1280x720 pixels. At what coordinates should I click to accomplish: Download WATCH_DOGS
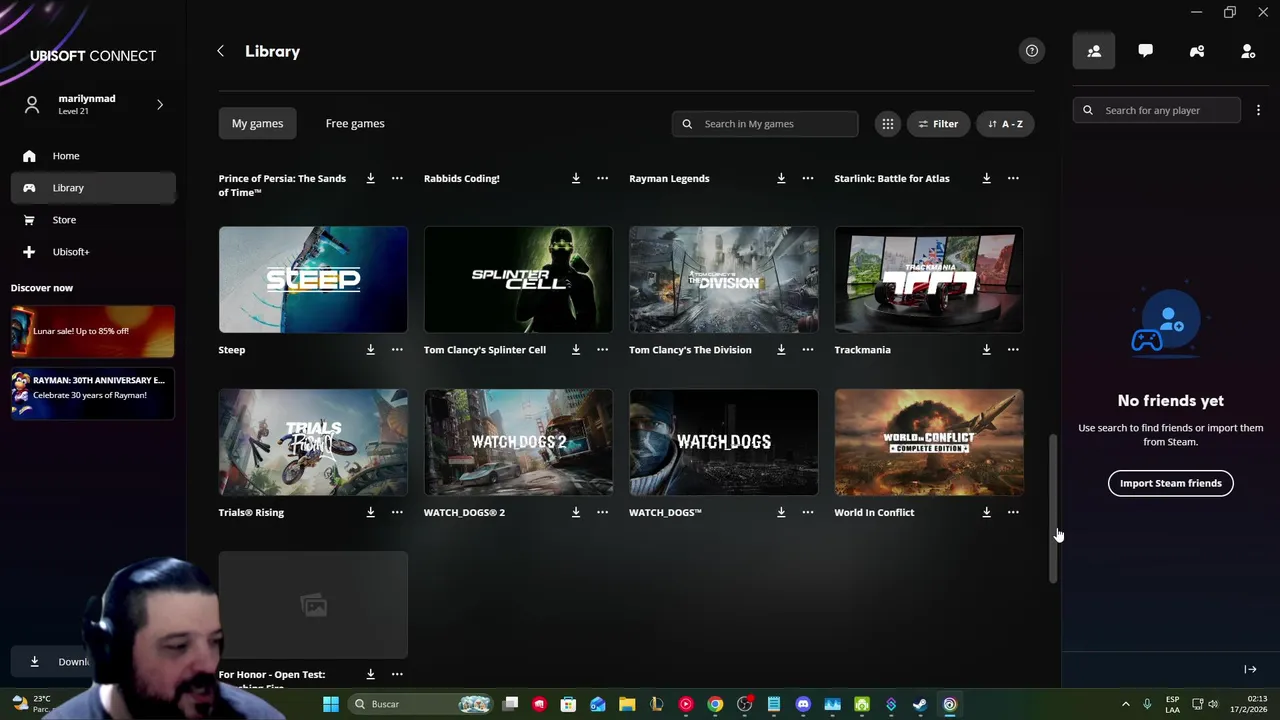click(781, 512)
